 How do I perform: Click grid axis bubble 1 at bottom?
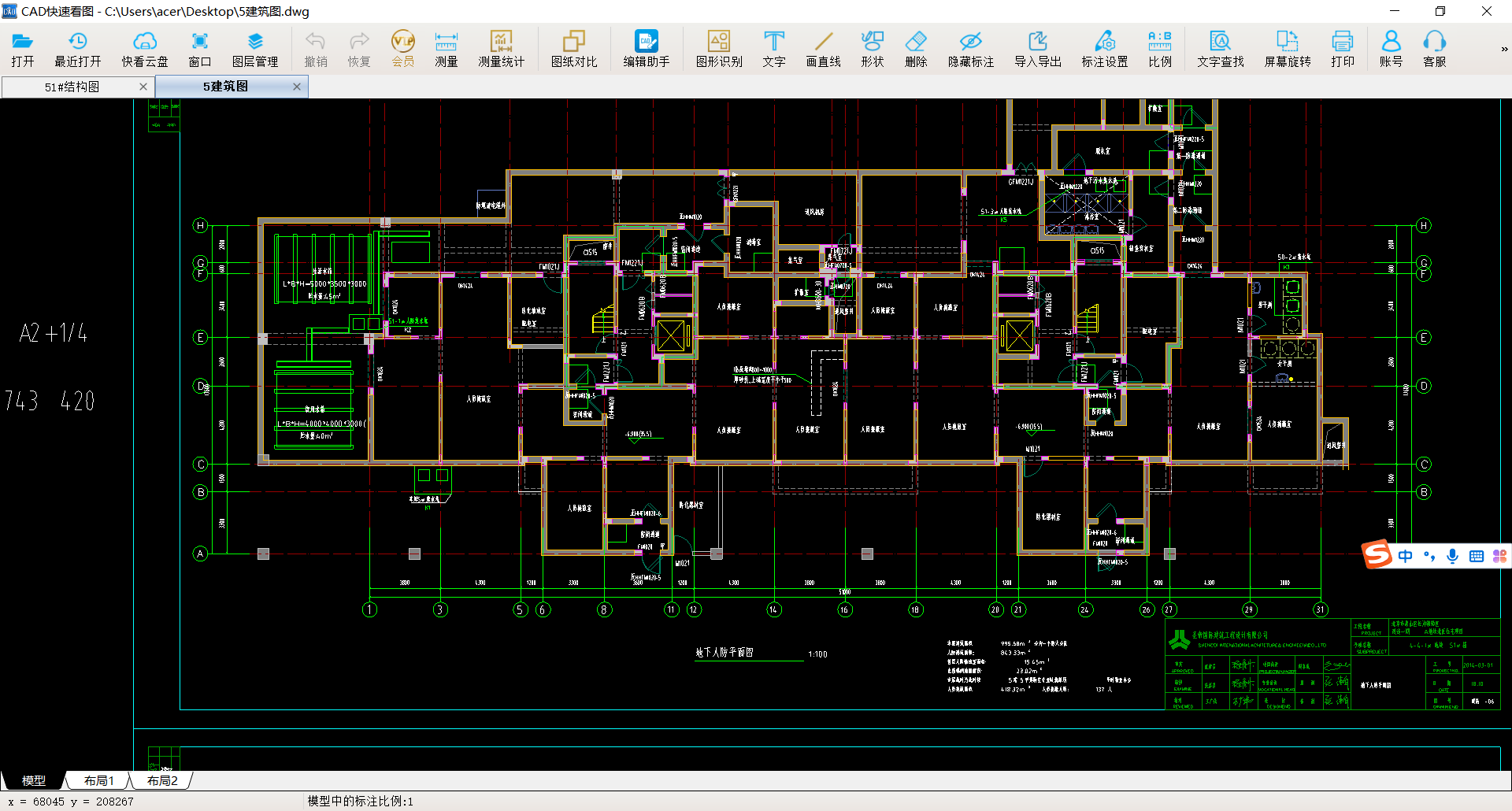[x=369, y=609]
